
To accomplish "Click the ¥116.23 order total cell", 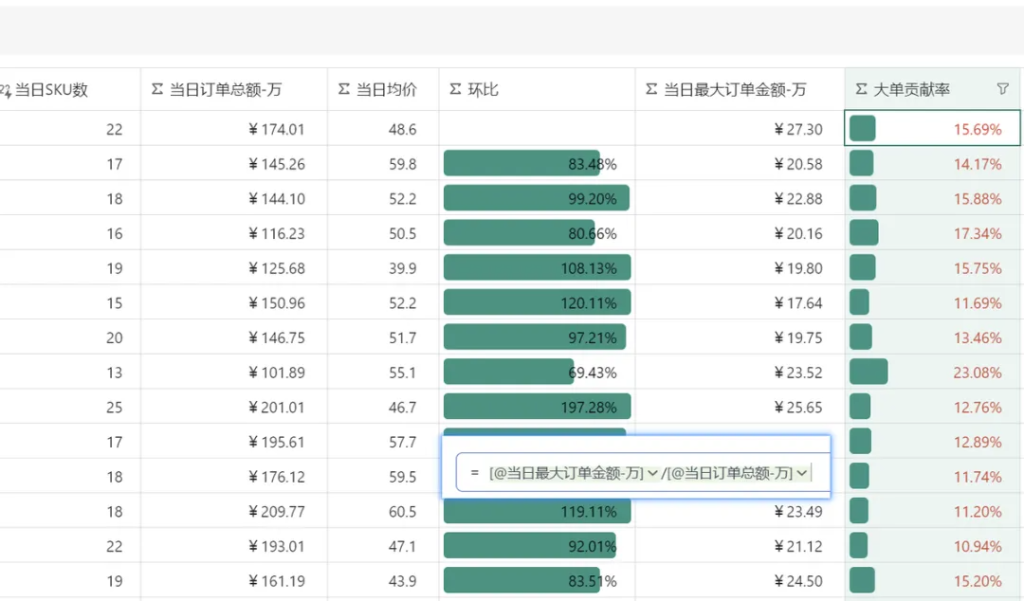I will point(234,233).
